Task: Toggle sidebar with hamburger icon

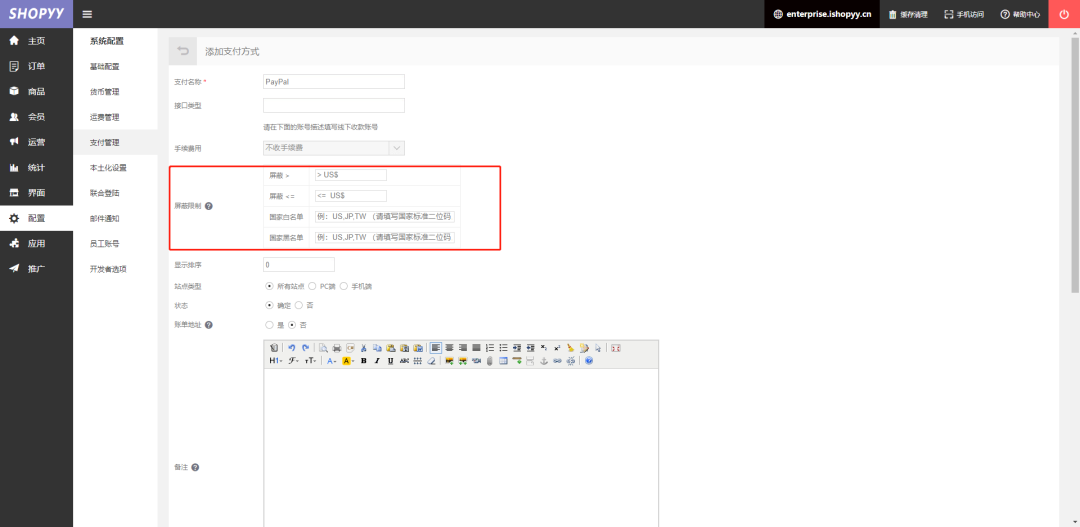Action: [87, 14]
